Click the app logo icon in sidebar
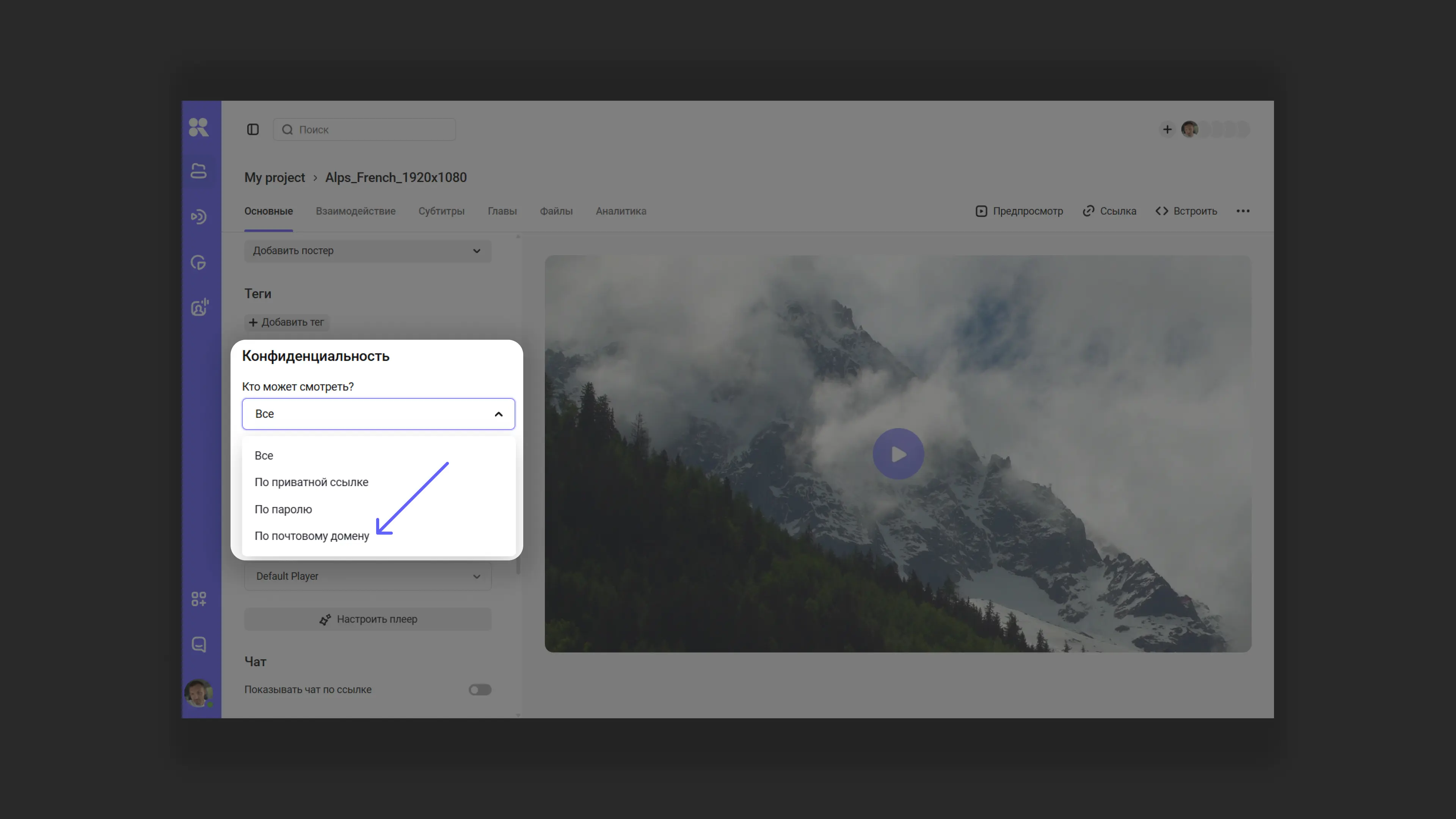This screenshot has height=819, width=1456. (x=198, y=127)
